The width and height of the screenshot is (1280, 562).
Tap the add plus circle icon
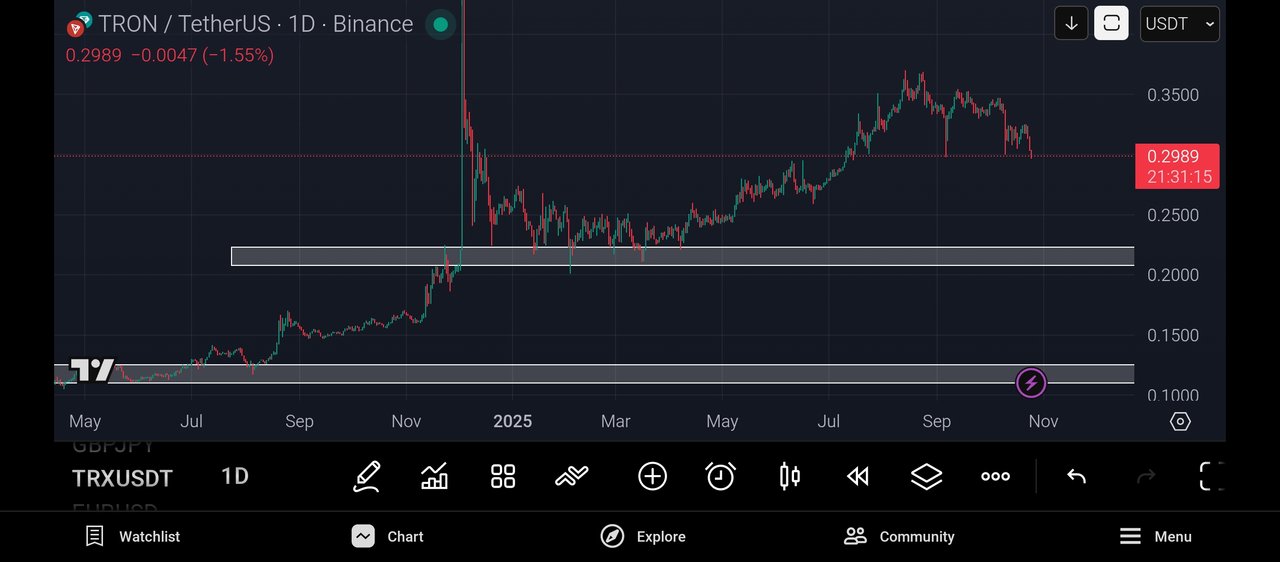click(652, 477)
